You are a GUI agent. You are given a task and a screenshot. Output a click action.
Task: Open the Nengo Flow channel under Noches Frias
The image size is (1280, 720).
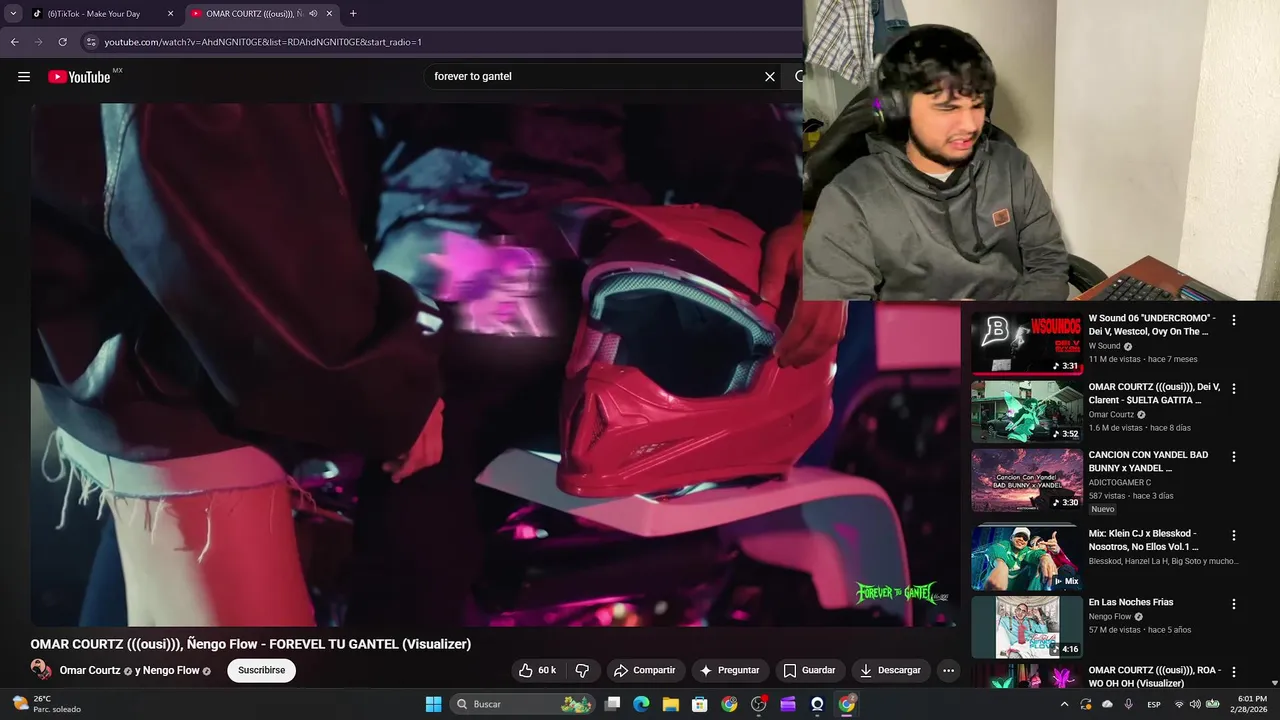tap(1109, 617)
